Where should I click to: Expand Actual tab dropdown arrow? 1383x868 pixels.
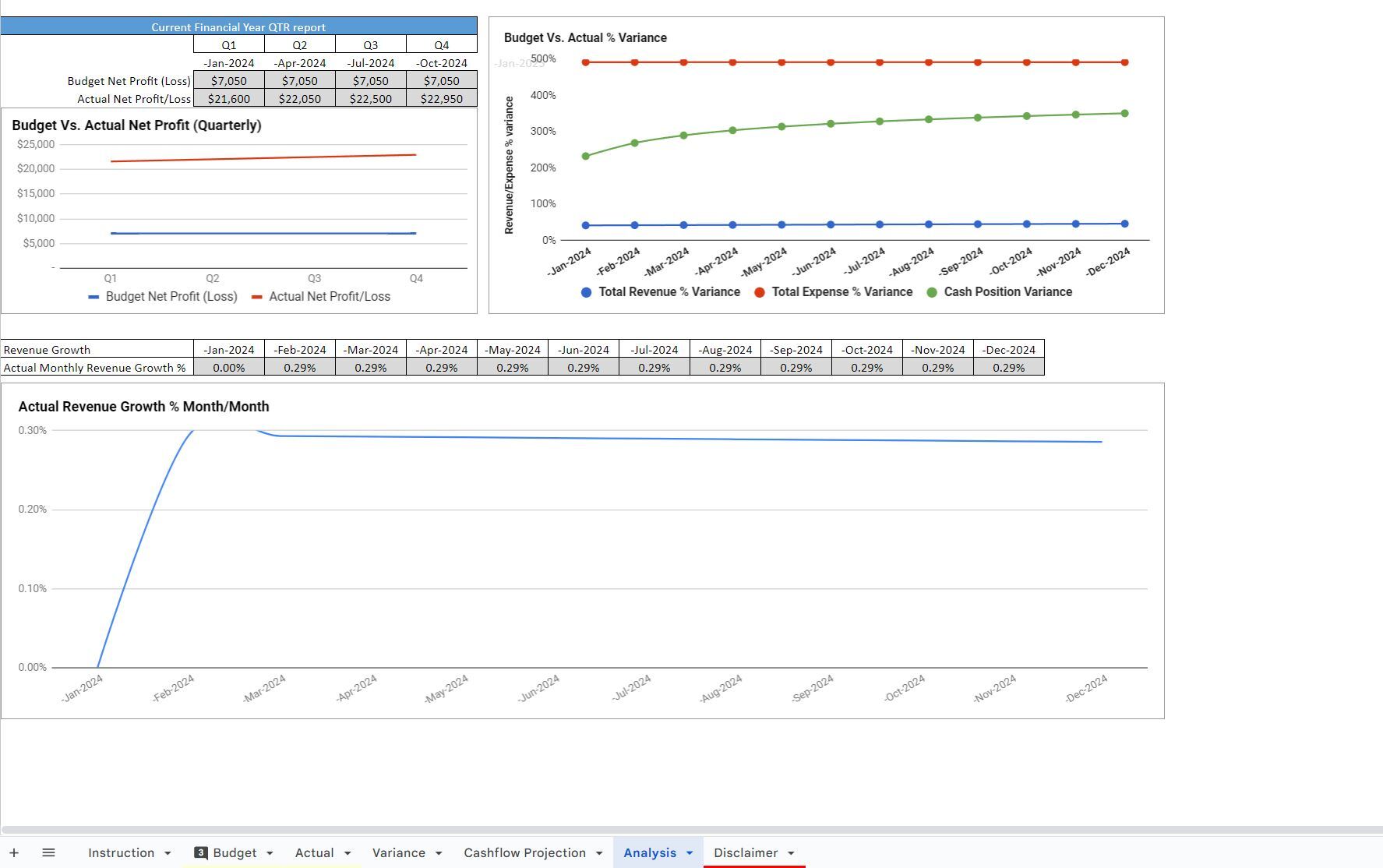click(x=347, y=853)
